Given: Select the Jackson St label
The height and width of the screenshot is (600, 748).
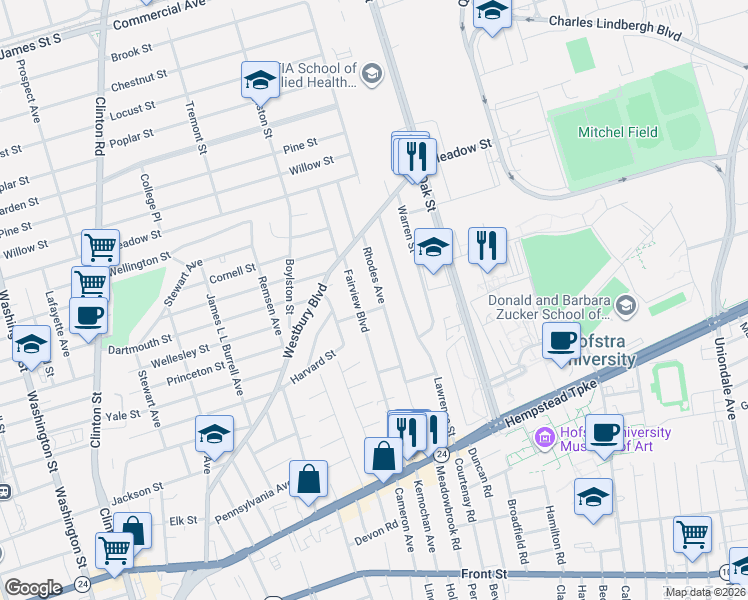Looking at the screenshot, I should coord(137,494).
